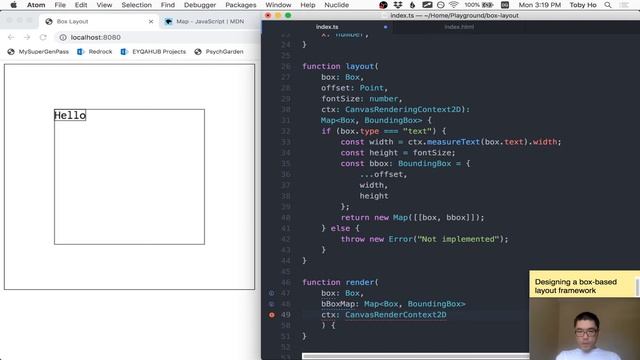Click 'BoundingBox' type on line 35

424,163
